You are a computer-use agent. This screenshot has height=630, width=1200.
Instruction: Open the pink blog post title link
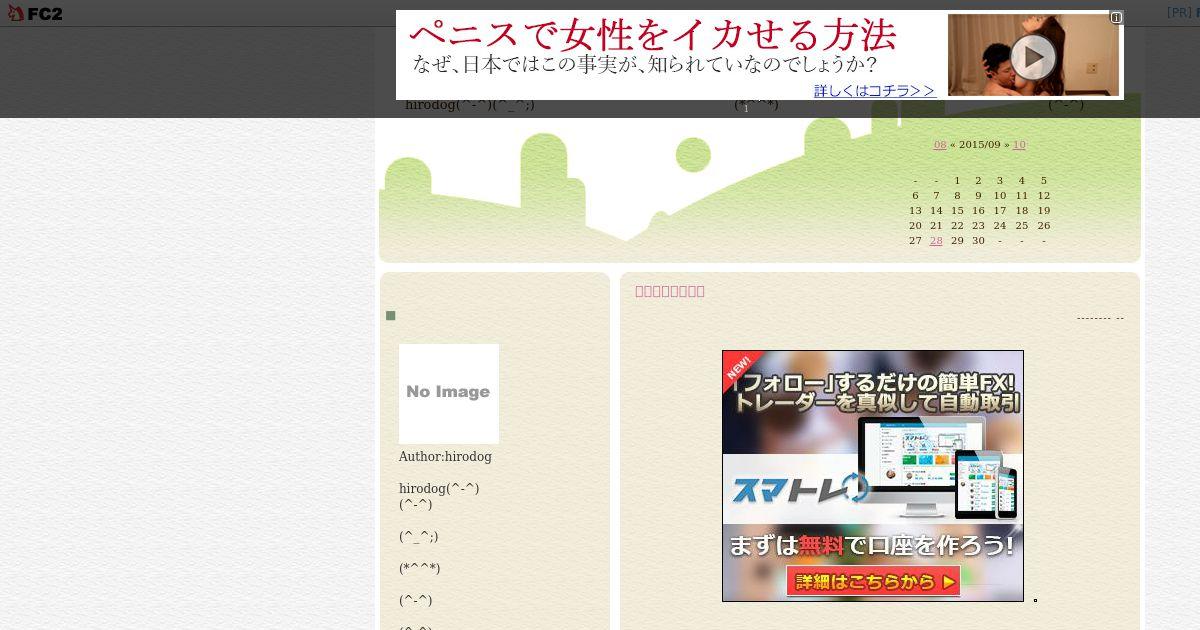(x=670, y=291)
